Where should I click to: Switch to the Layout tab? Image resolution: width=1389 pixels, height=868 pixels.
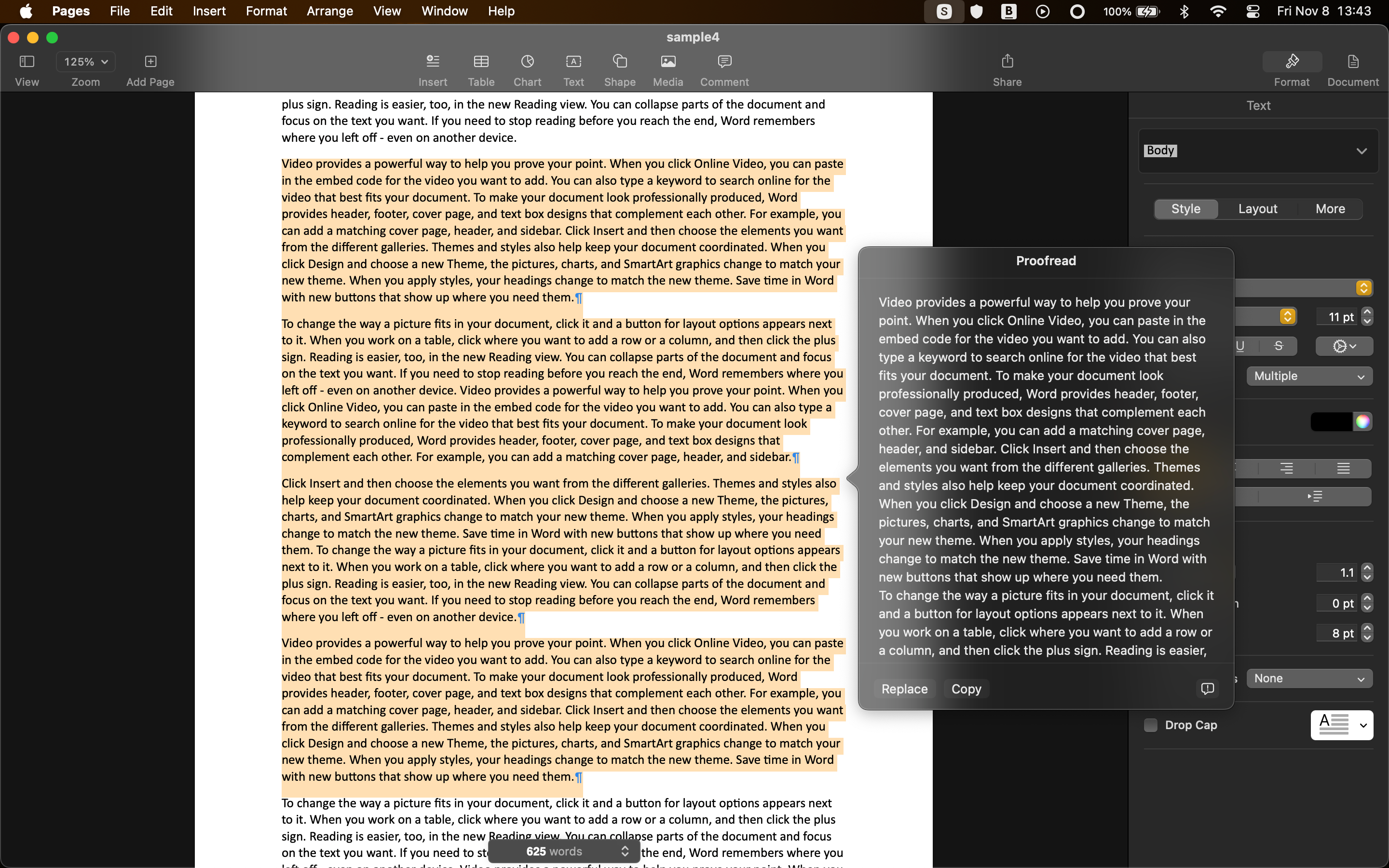[x=1257, y=208]
